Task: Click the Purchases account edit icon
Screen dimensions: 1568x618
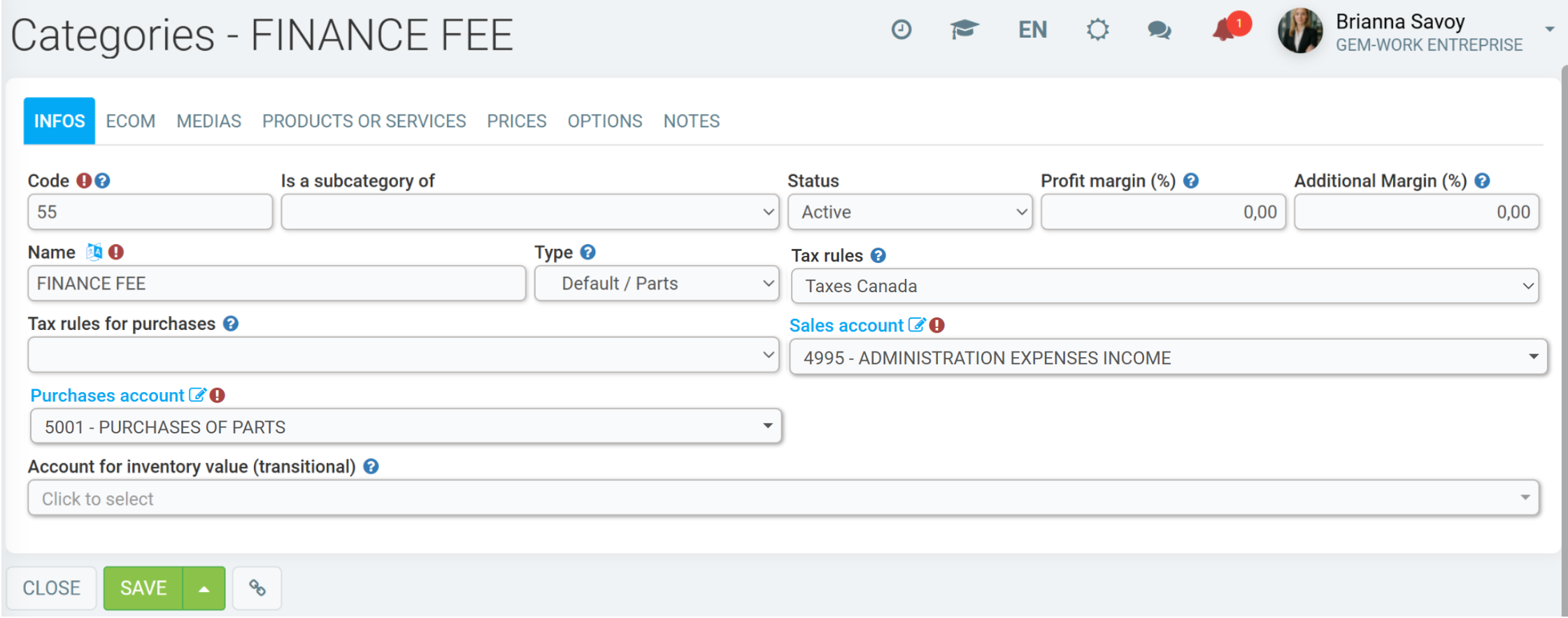Action: coord(197,395)
